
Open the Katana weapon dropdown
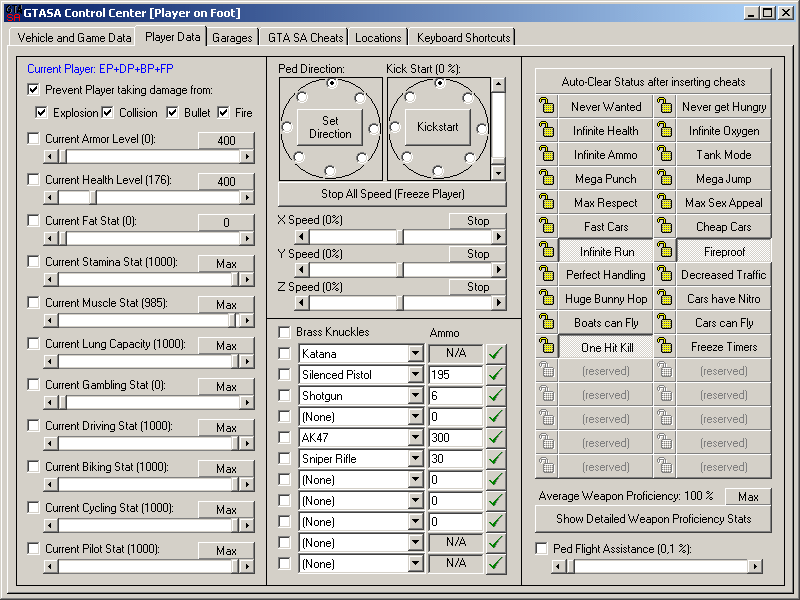click(x=416, y=354)
